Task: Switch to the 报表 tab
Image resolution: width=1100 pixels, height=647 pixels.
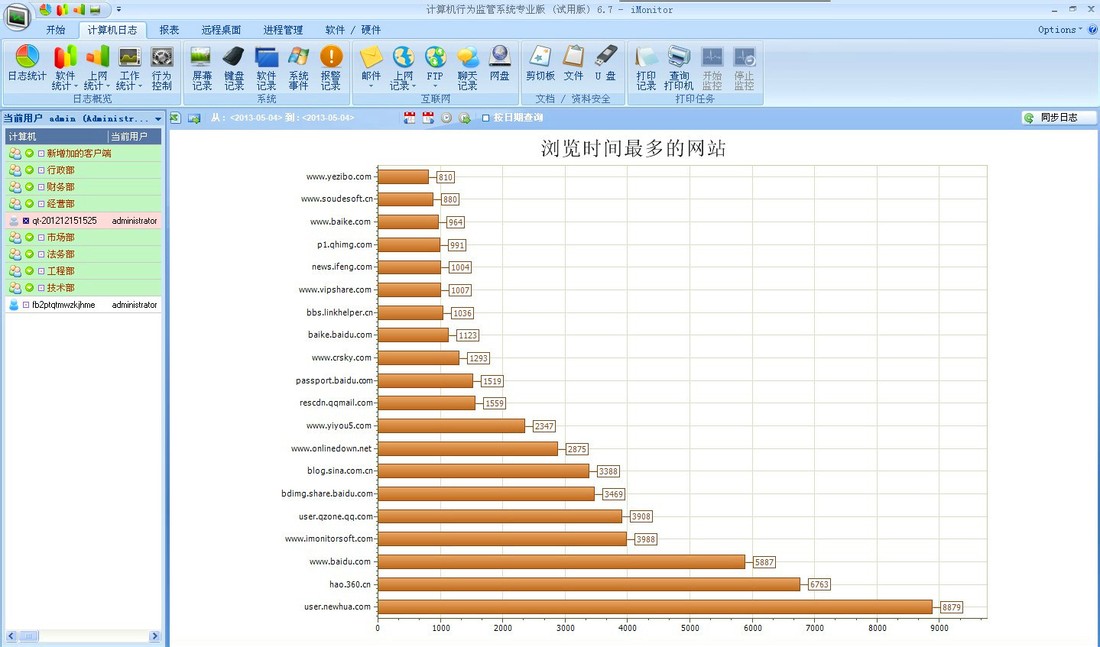Action: coord(169,30)
